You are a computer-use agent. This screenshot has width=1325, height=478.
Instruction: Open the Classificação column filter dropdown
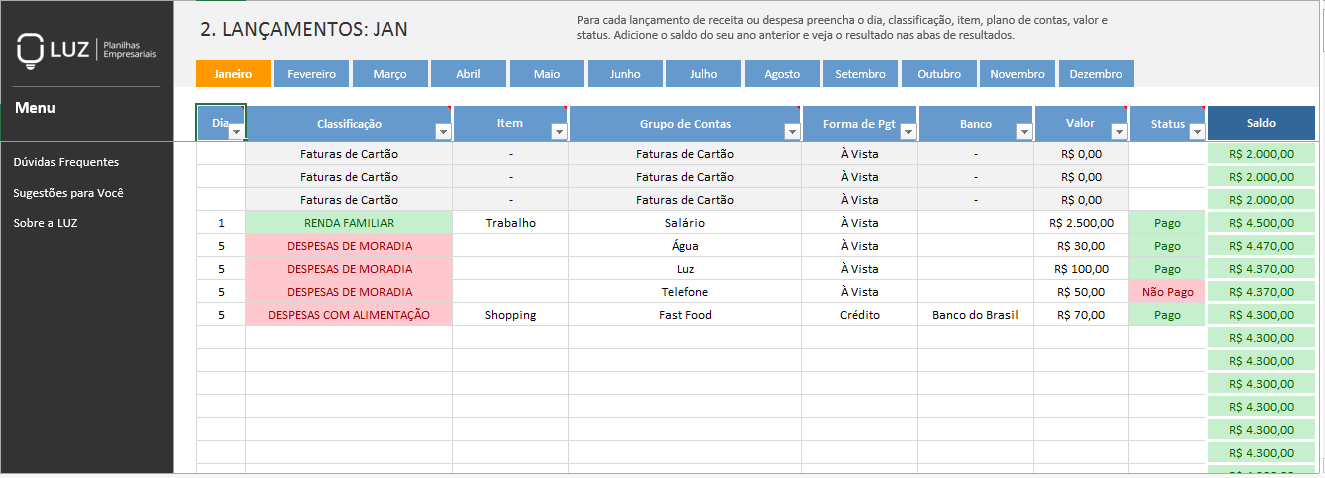(x=443, y=131)
